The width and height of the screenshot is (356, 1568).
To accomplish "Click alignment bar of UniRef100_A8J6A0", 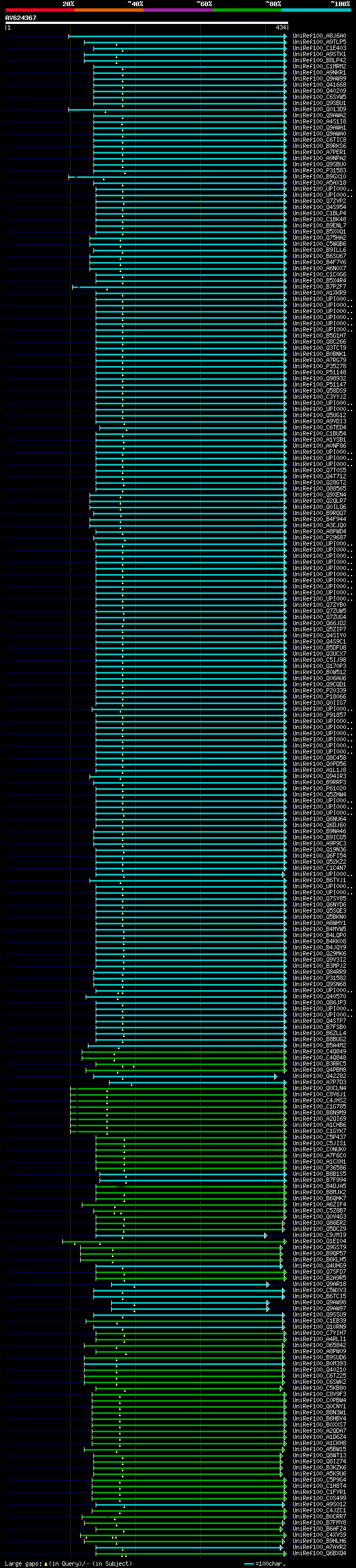I will coord(177,36).
